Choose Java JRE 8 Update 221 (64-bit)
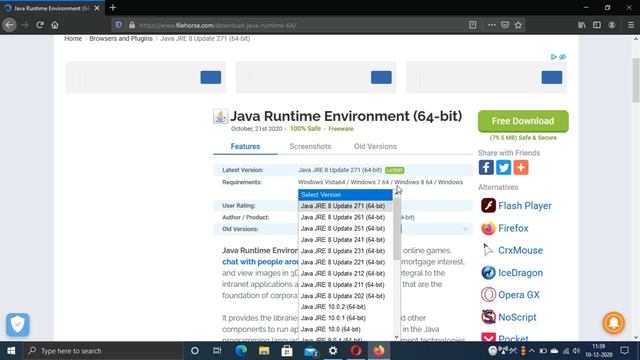 (x=345, y=262)
